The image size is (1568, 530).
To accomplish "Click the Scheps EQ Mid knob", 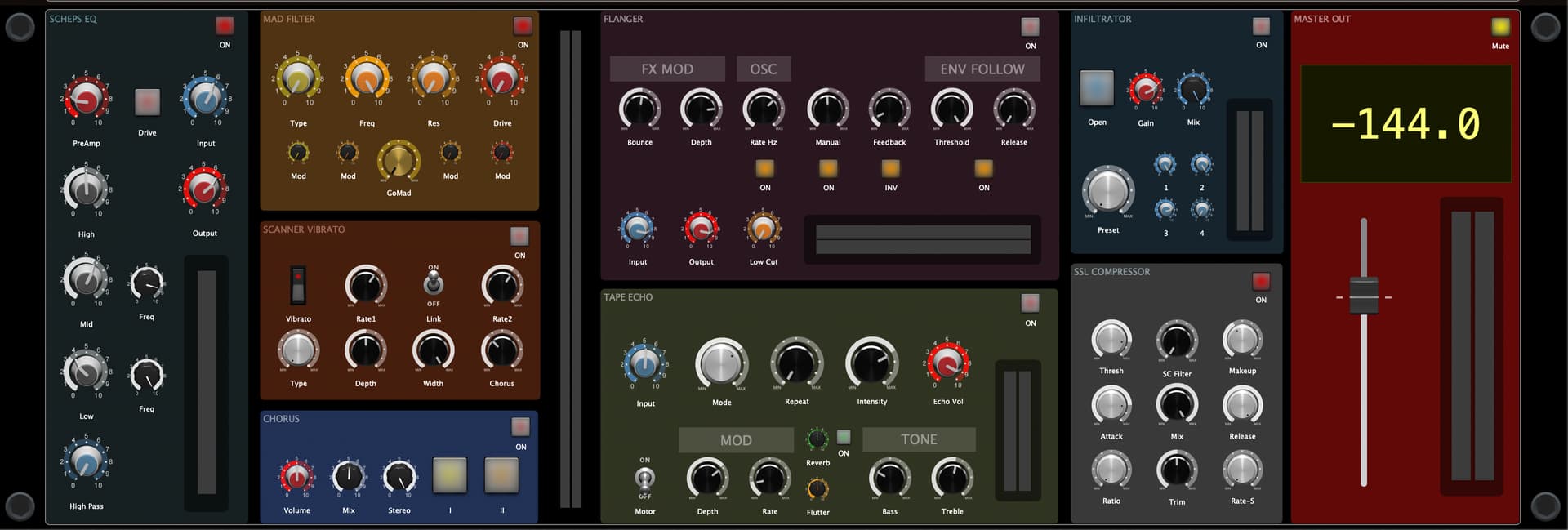I will click(x=86, y=279).
